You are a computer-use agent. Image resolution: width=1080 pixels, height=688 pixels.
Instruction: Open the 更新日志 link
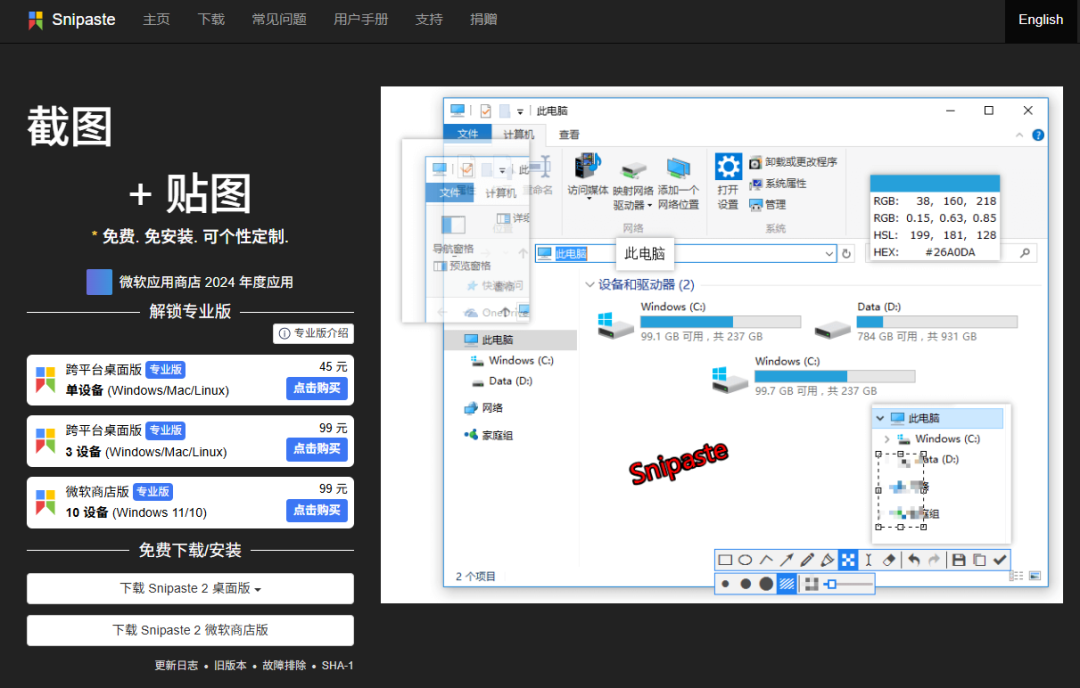tap(176, 665)
